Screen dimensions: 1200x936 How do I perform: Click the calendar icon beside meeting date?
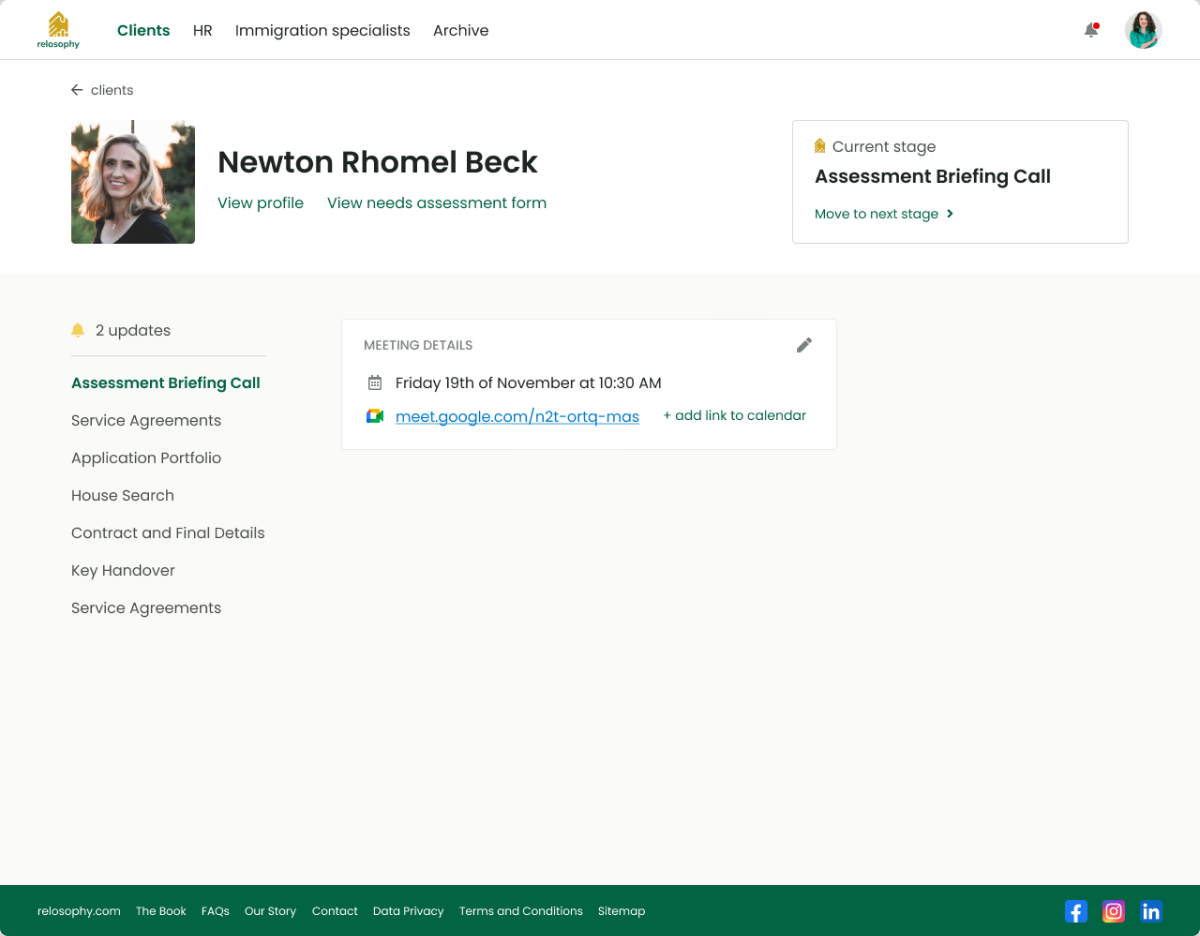coord(375,383)
